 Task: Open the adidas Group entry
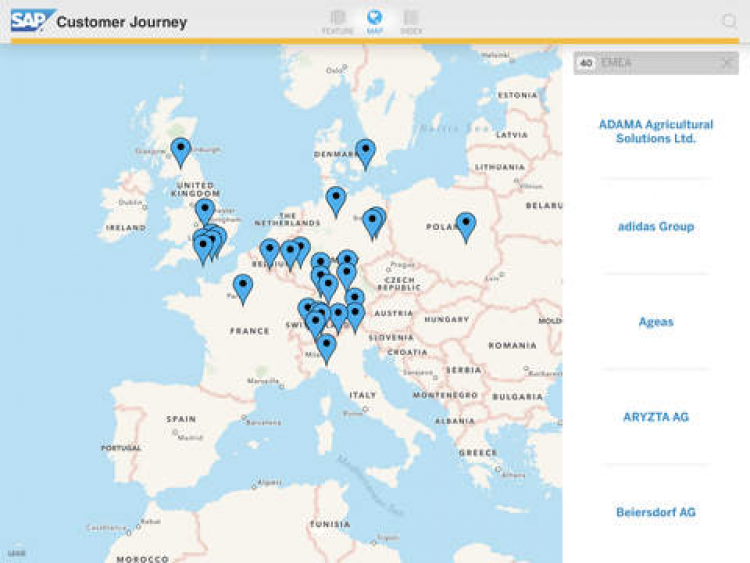click(656, 226)
